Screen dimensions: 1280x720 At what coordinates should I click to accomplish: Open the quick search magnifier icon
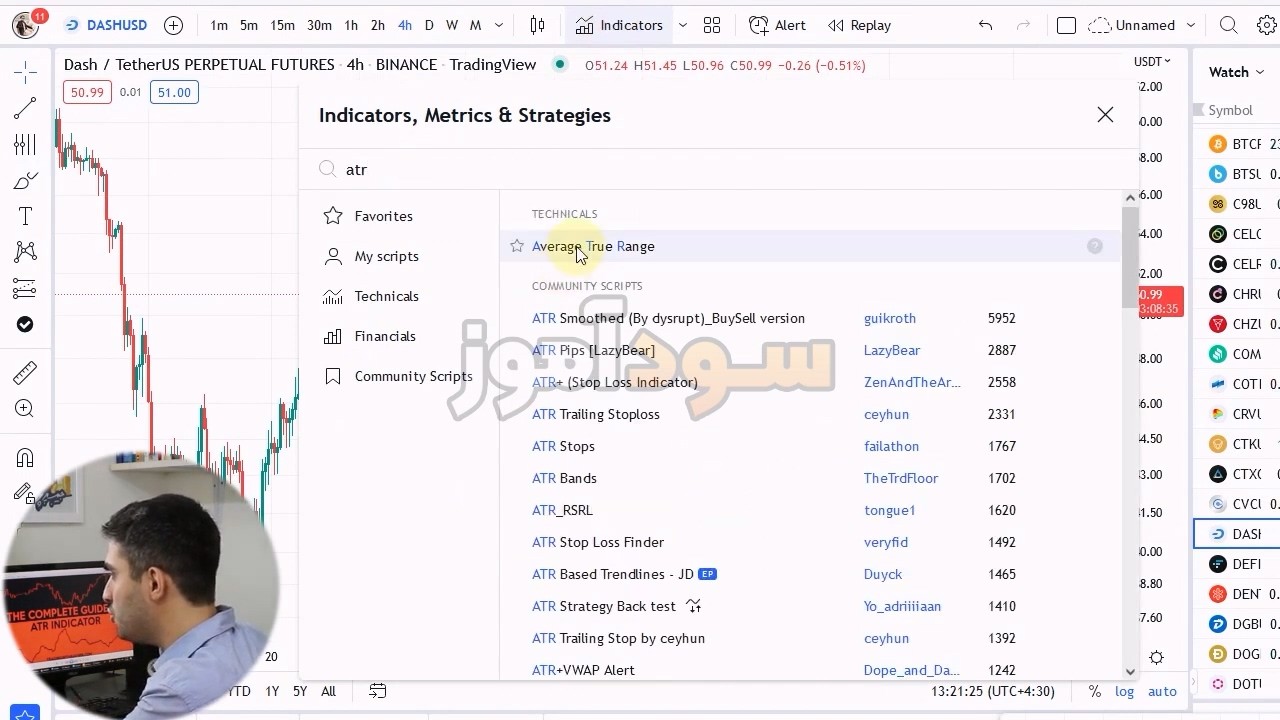coord(1229,25)
